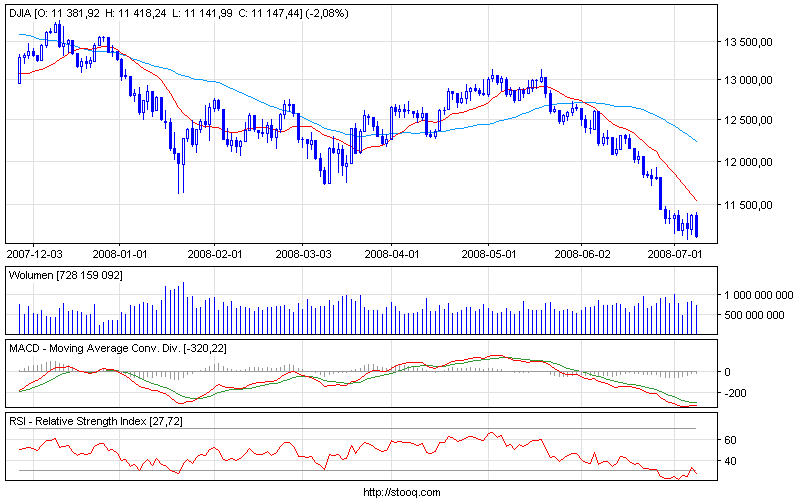Image resolution: width=800 pixels, height=500 pixels.
Task: Select the 12 000,00 price axis label
Action: (x=748, y=162)
